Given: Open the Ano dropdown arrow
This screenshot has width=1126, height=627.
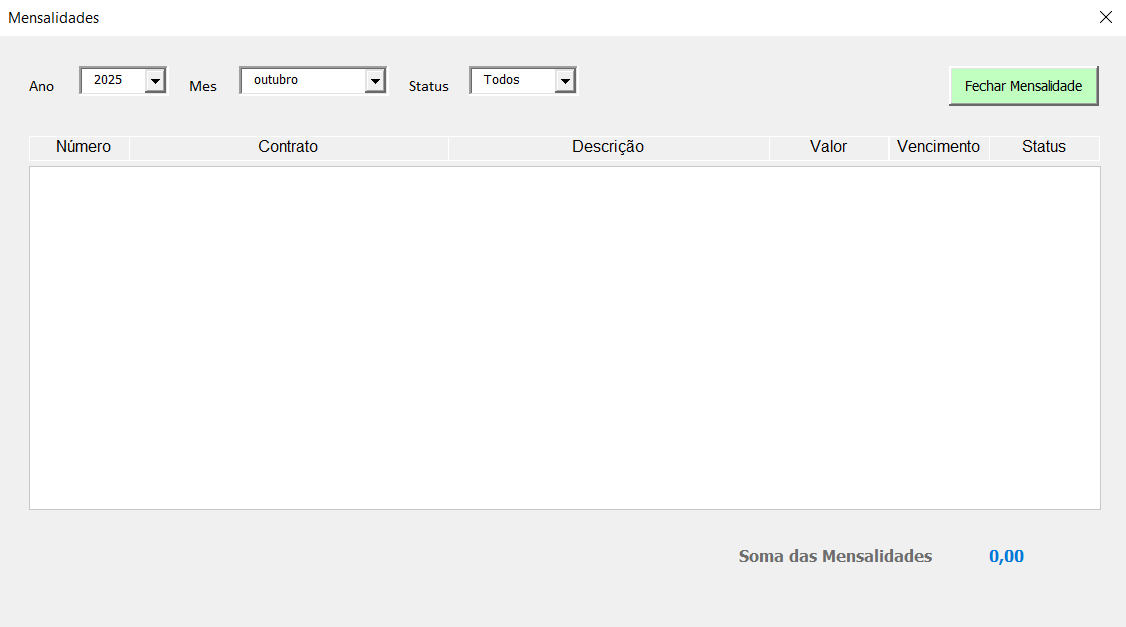Looking at the screenshot, I should click(x=155, y=81).
